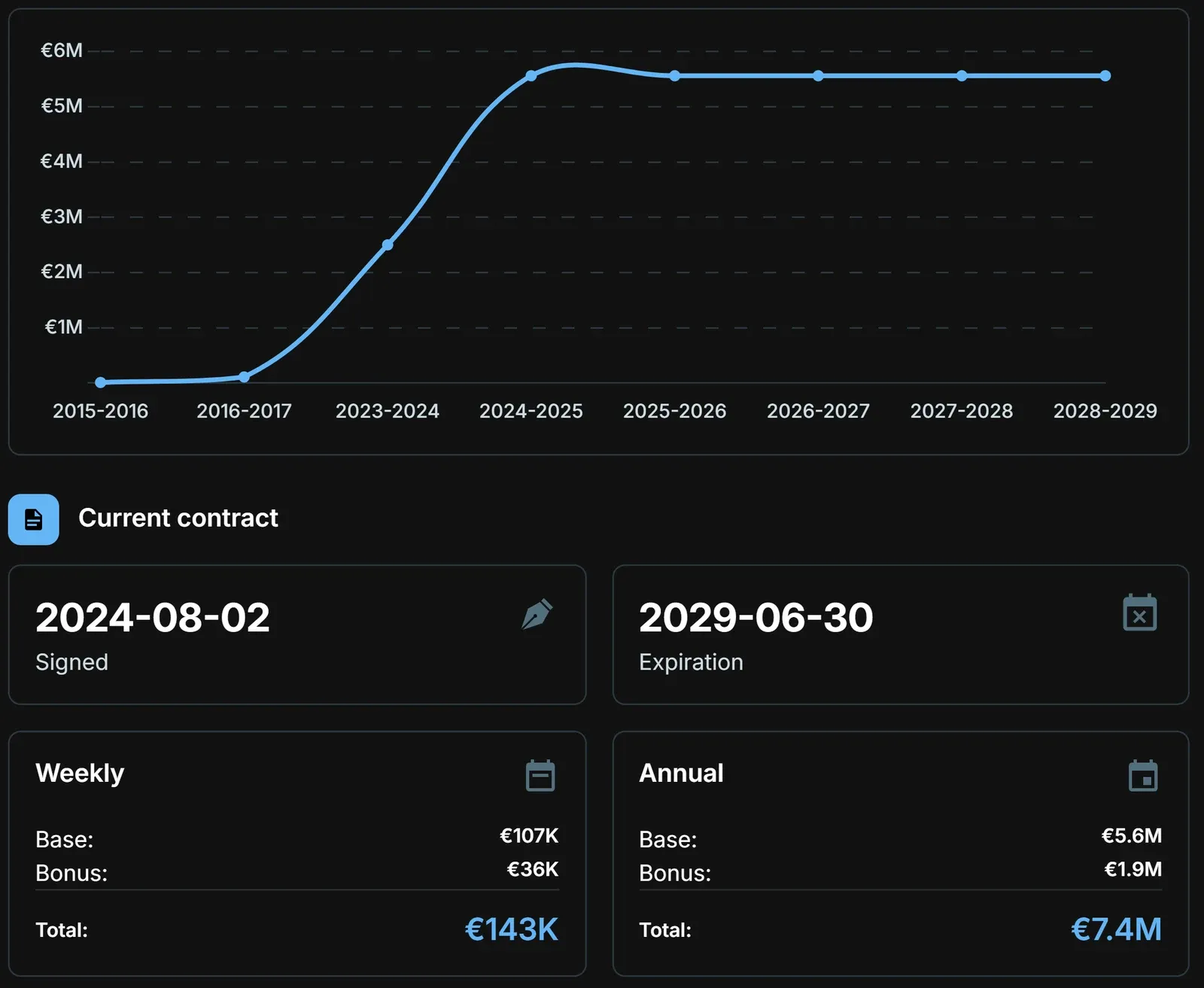Click the signed date 2024-08-02
This screenshot has height=988, width=1204.
[x=153, y=618]
